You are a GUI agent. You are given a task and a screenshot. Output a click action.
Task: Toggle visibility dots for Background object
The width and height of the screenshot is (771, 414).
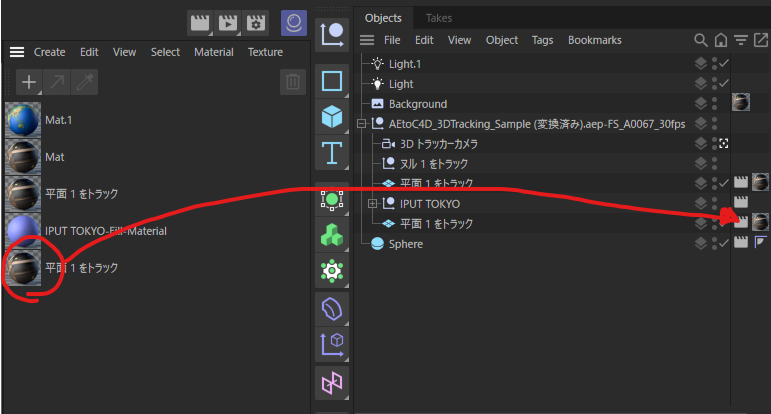(x=714, y=104)
